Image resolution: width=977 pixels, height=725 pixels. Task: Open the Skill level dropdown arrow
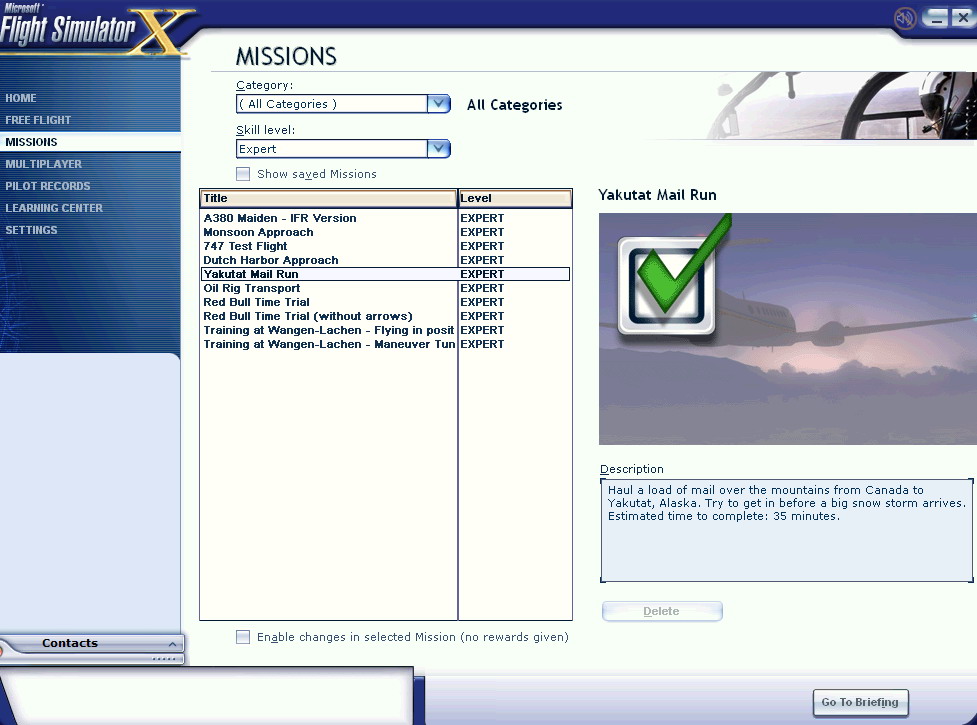(x=439, y=148)
